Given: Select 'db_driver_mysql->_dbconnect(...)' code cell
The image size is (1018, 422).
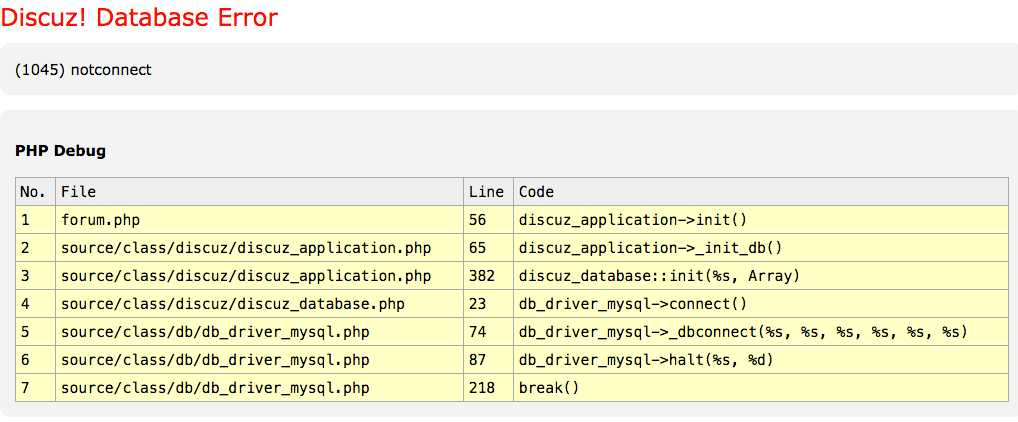Looking at the screenshot, I should pos(760,332).
